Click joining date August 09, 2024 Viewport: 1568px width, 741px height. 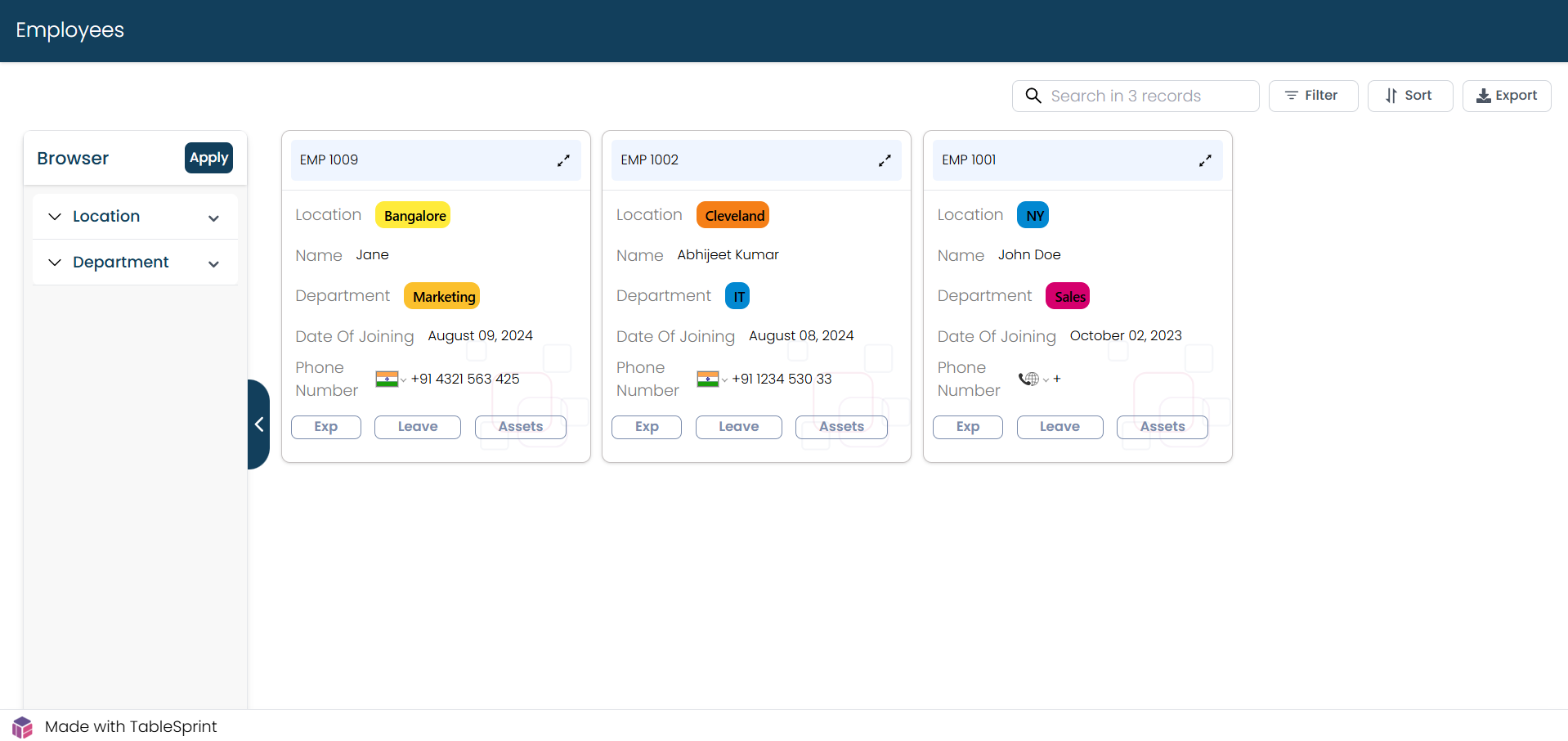pos(480,336)
